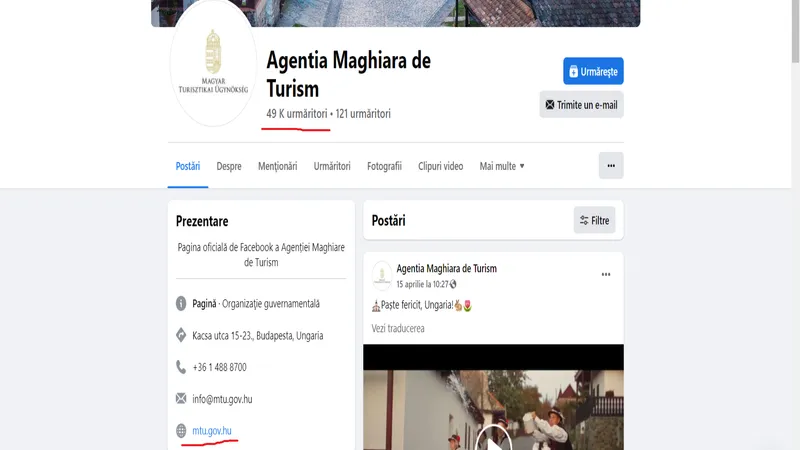The height and width of the screenshot is (450, 800).
Task: Expand the Mai multe dropdown
Action: tap(502, 166)
